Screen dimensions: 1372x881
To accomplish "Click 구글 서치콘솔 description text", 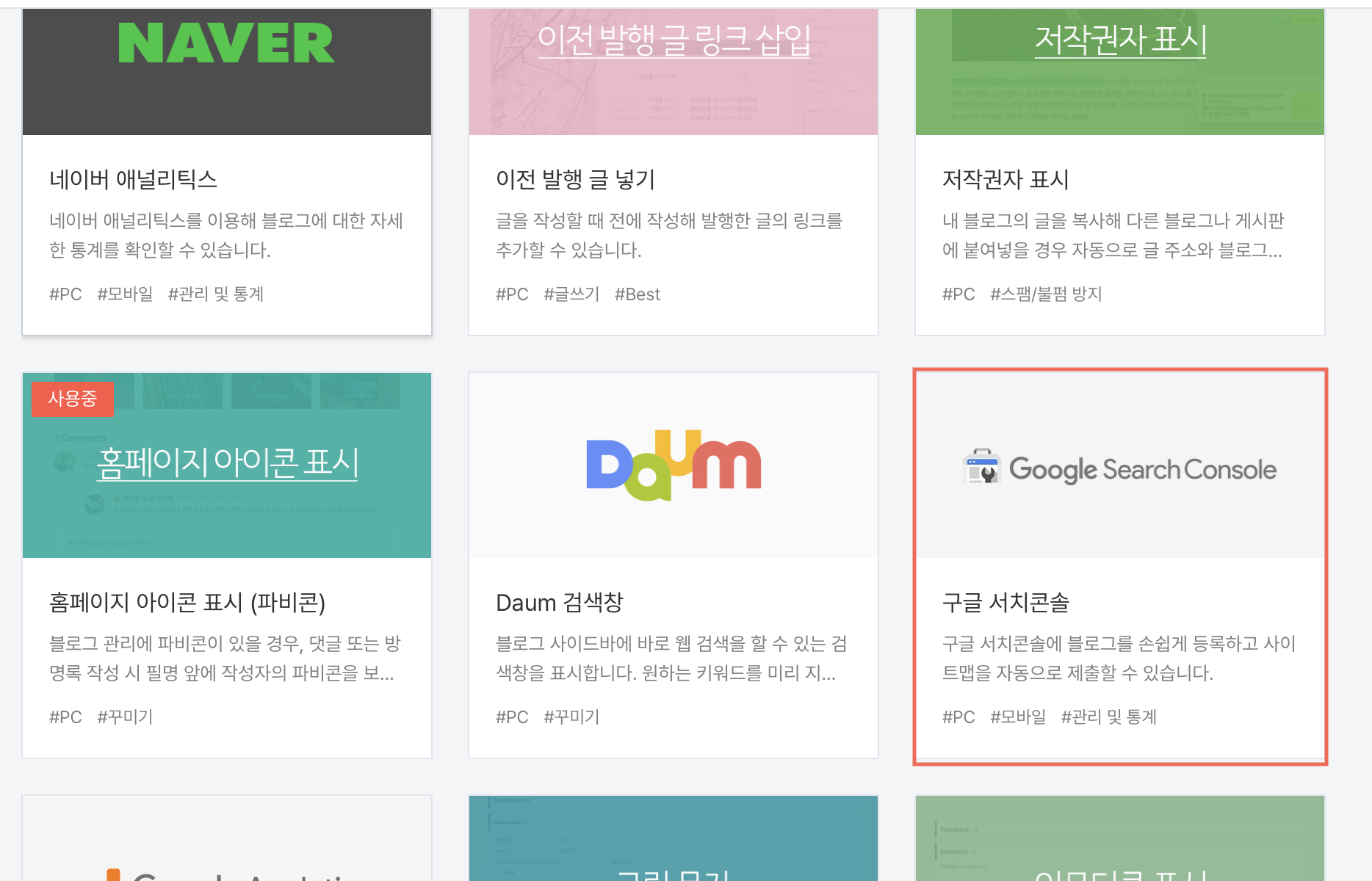I will pos(1119,658).
